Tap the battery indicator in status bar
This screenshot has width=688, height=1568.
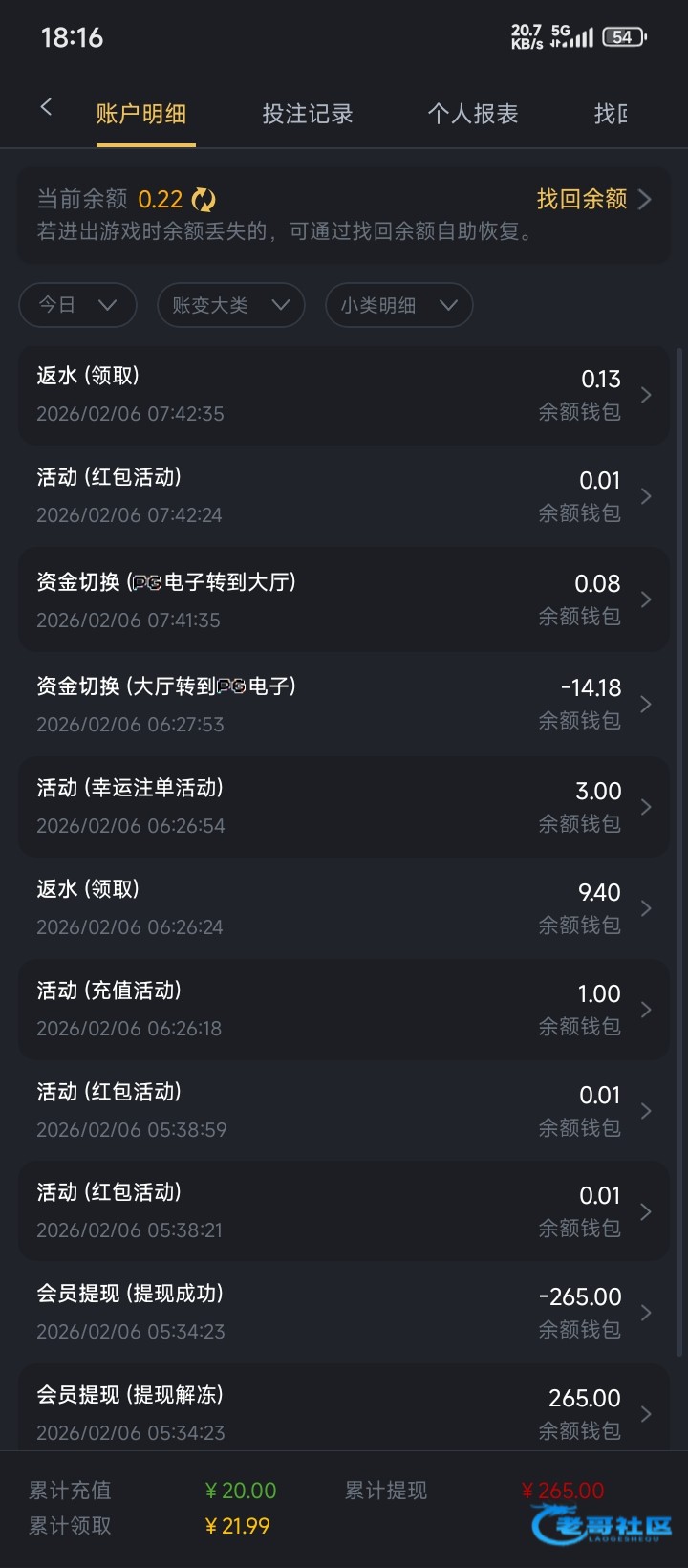pyautogui.click(x=624, y=37)
